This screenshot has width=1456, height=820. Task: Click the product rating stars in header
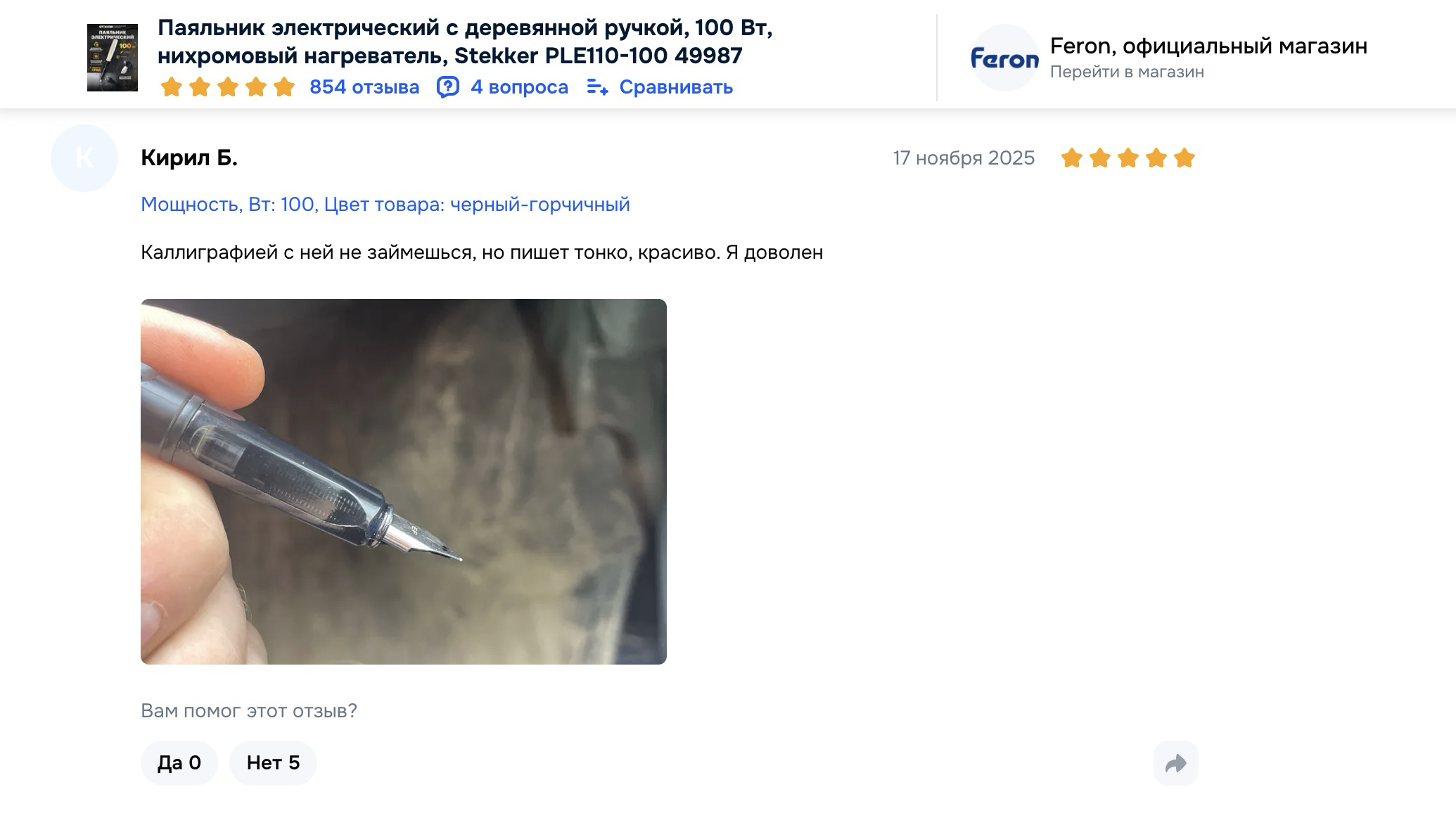(x=228, y=87)
